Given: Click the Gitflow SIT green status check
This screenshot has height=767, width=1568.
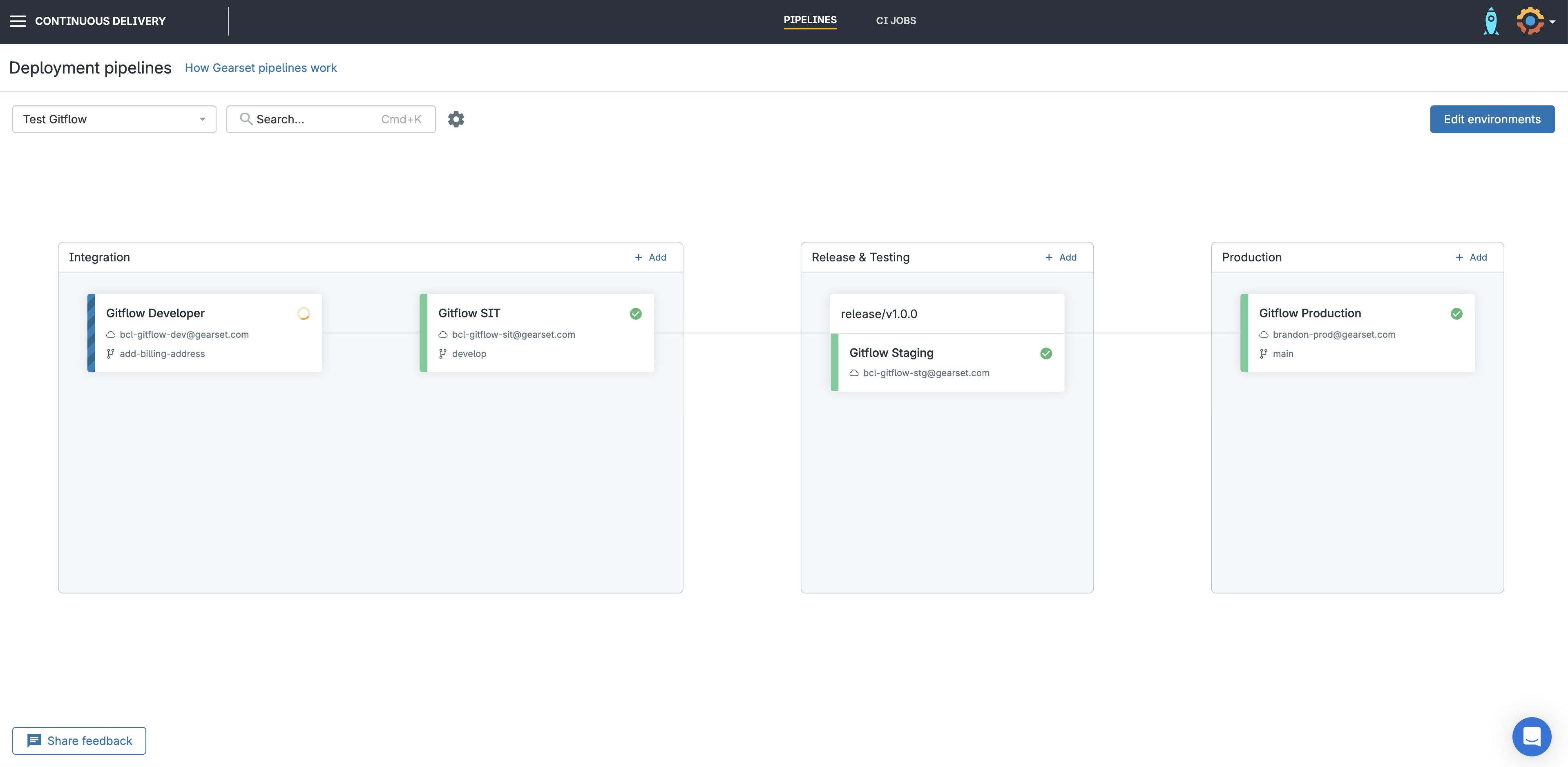Looking at the screenshot, I should 635,314.
